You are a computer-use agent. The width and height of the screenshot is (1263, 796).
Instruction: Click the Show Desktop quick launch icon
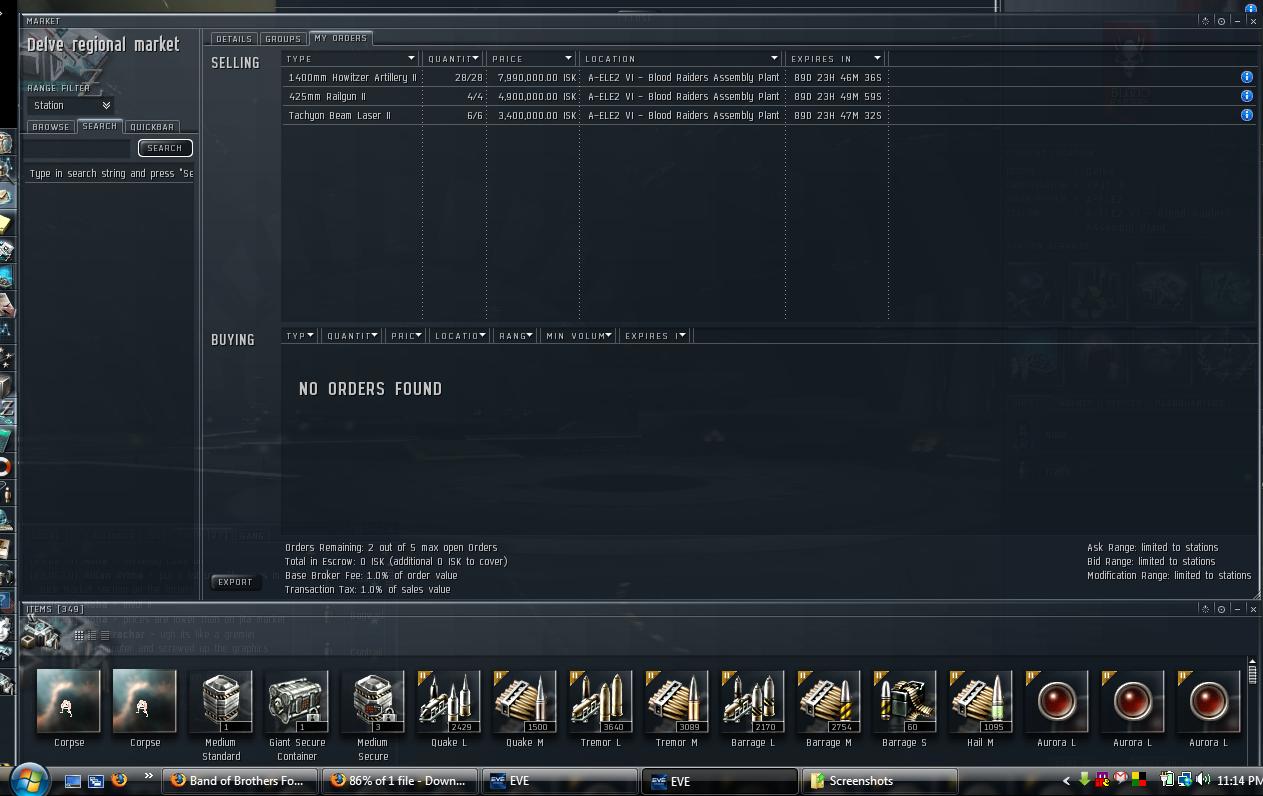click(73, 780)
